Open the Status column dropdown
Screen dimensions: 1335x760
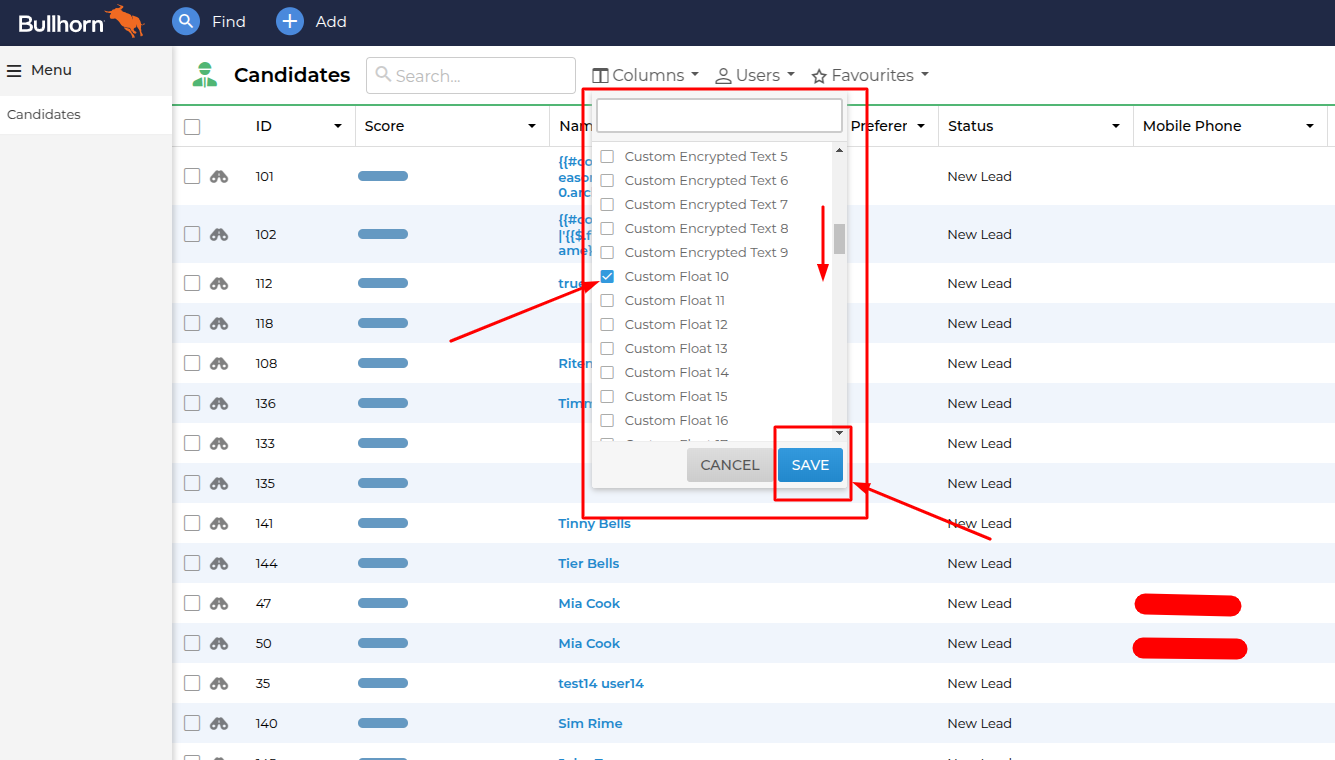[x=1116, y=125]
